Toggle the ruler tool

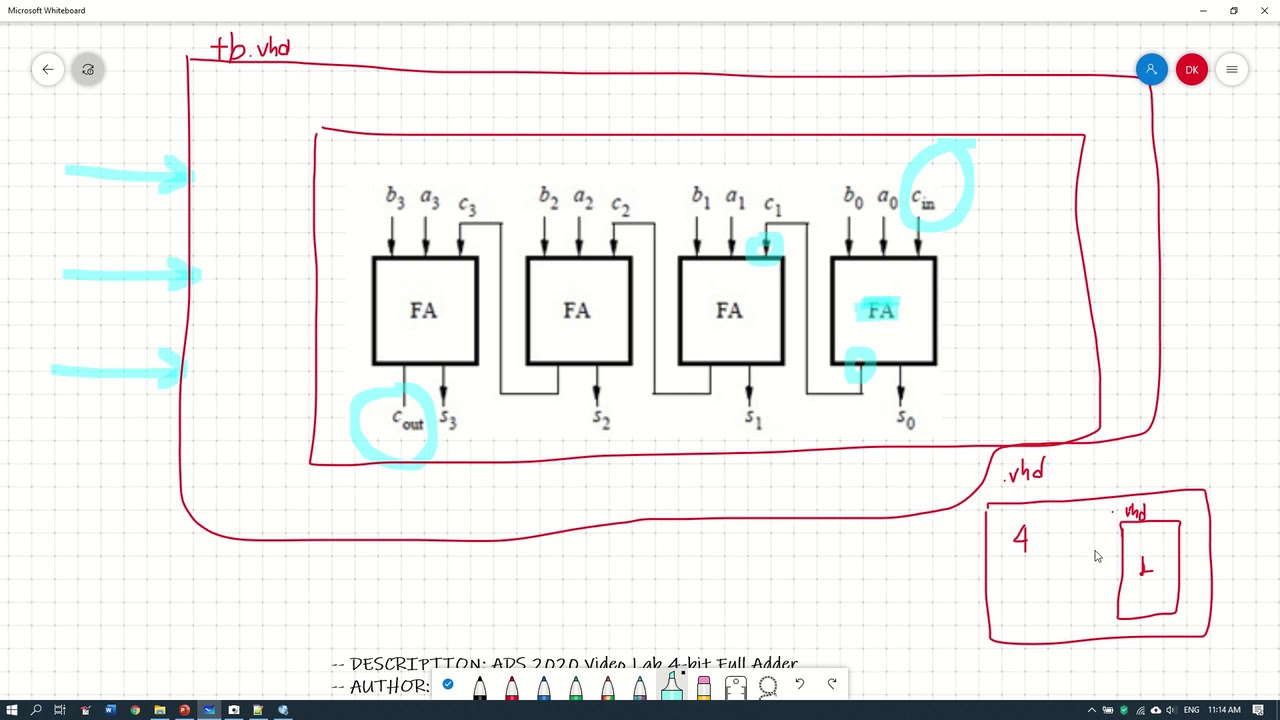(x=736, y=688)
